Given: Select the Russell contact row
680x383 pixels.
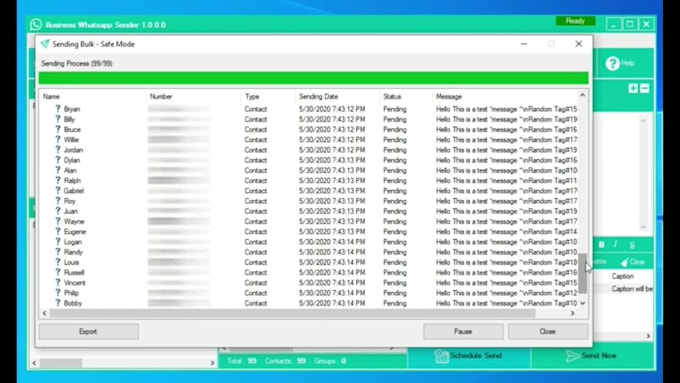Looking at the screenshot, I should pyautogui.click(x=309, y=272).
